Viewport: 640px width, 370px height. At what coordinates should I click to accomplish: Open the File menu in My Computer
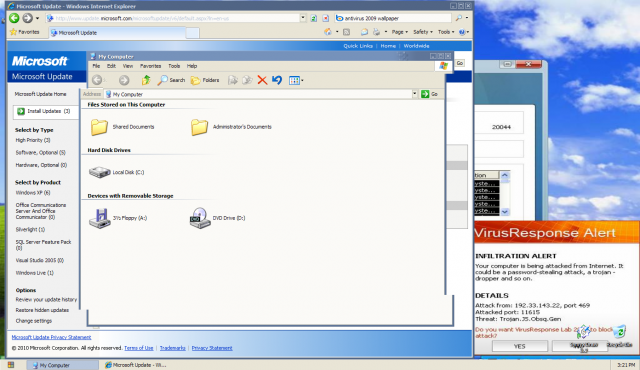[x=96, y=66]
